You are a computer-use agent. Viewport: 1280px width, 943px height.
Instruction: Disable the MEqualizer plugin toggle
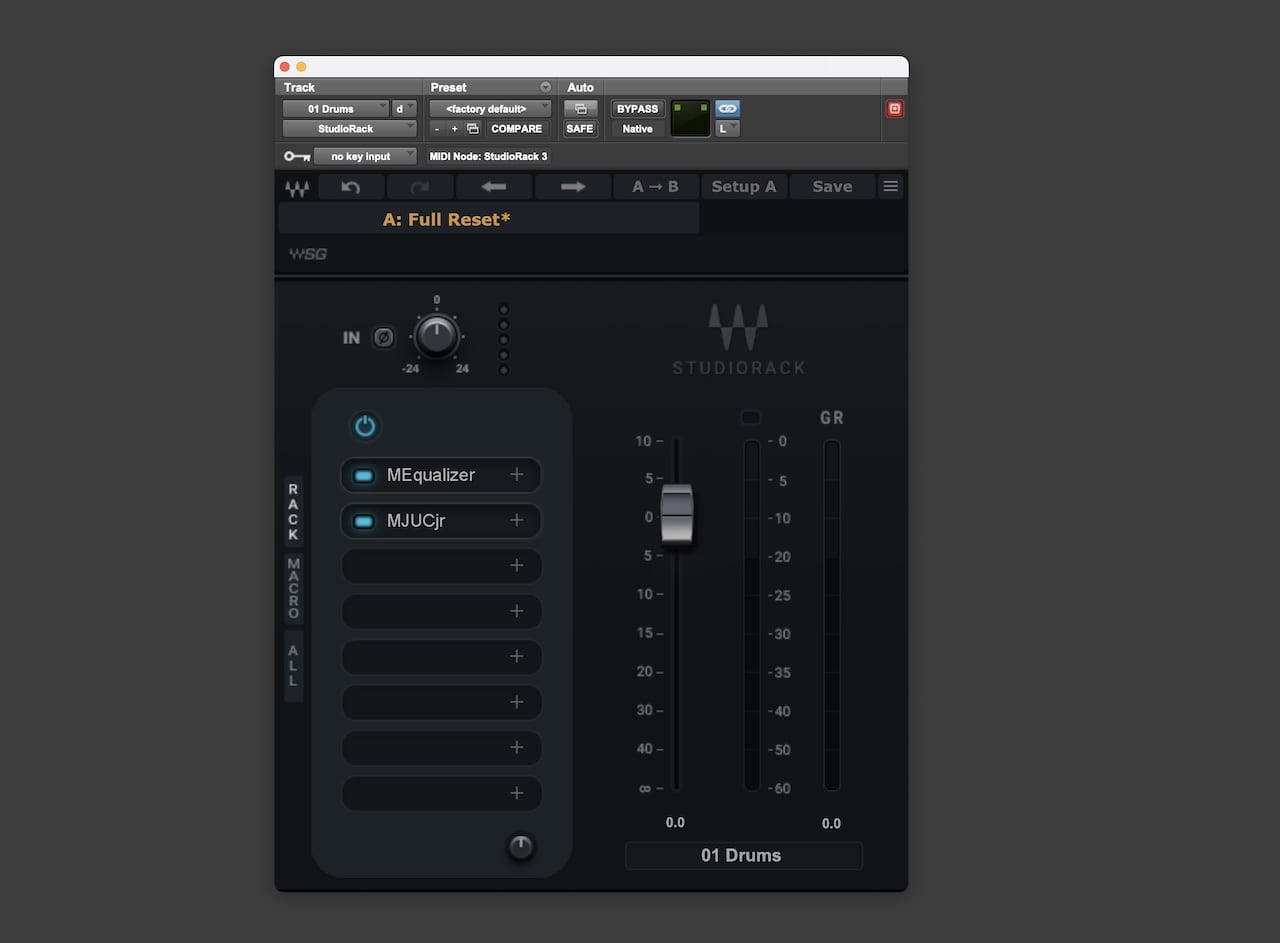[x=363, y=475]
